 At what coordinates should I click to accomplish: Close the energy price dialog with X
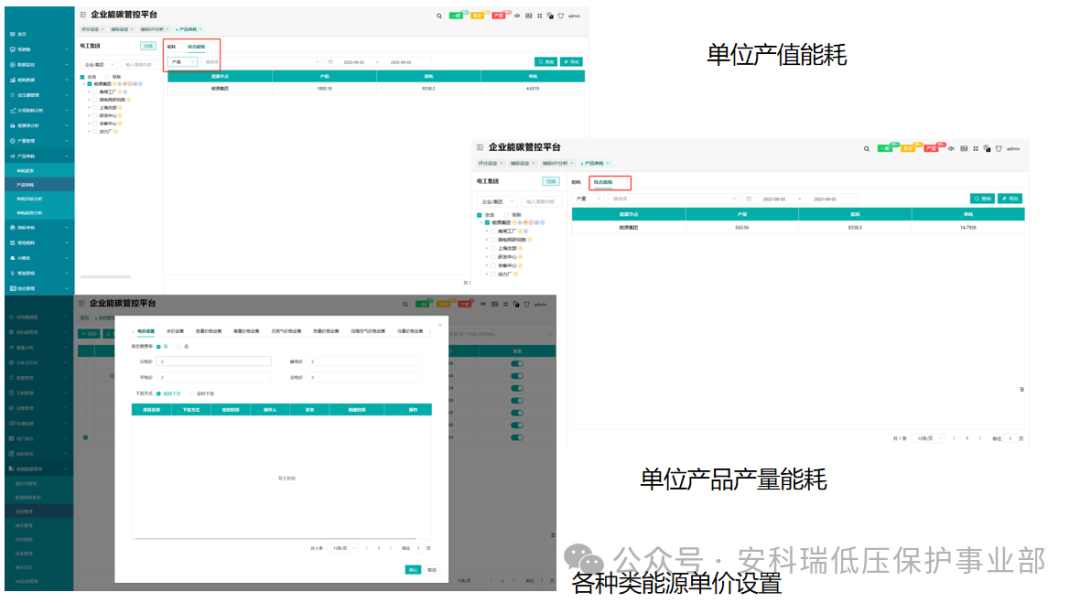440,325
